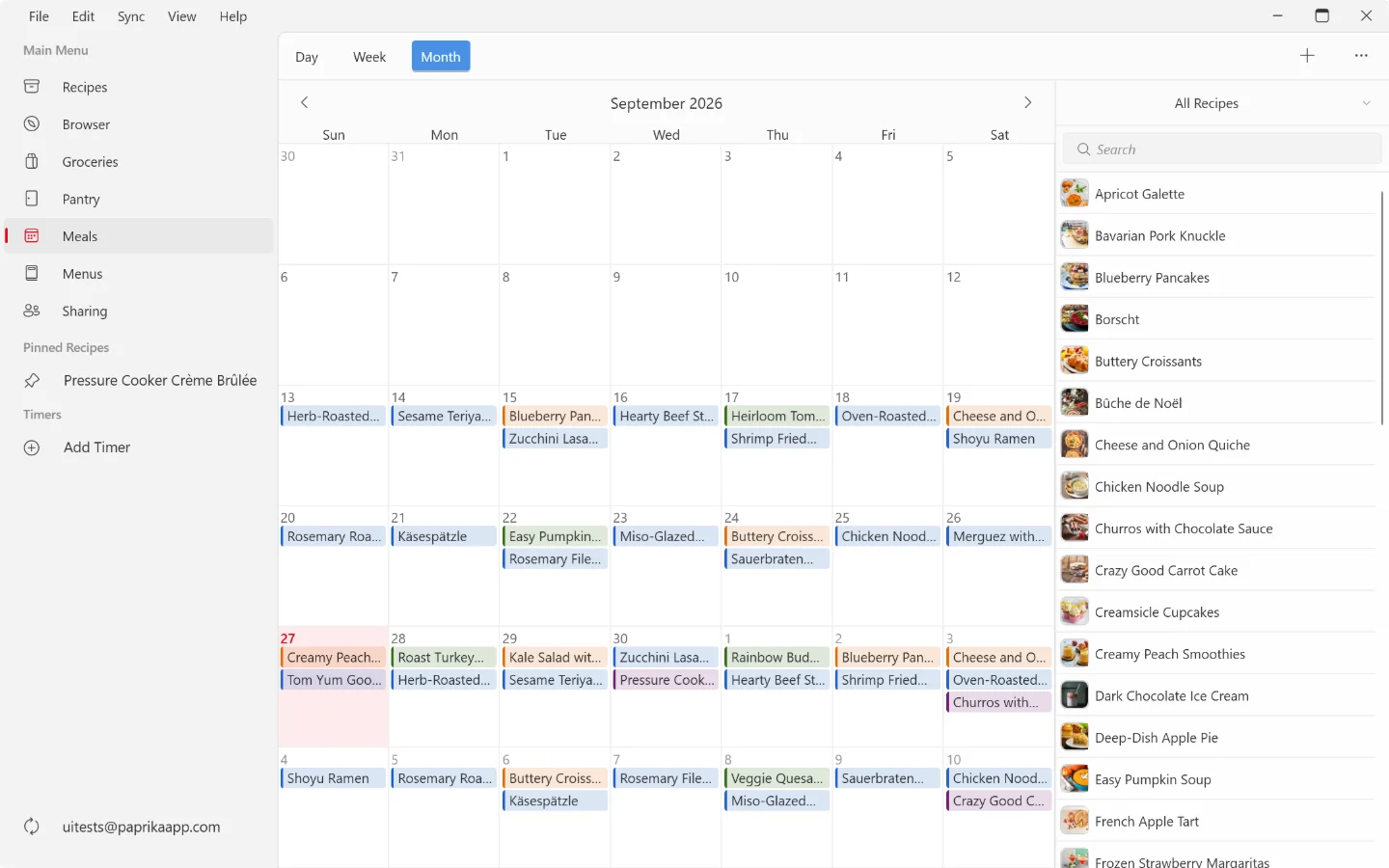Open the Sync menu
The width and height of the screenshot is (1389, 868).
point(131,16)
